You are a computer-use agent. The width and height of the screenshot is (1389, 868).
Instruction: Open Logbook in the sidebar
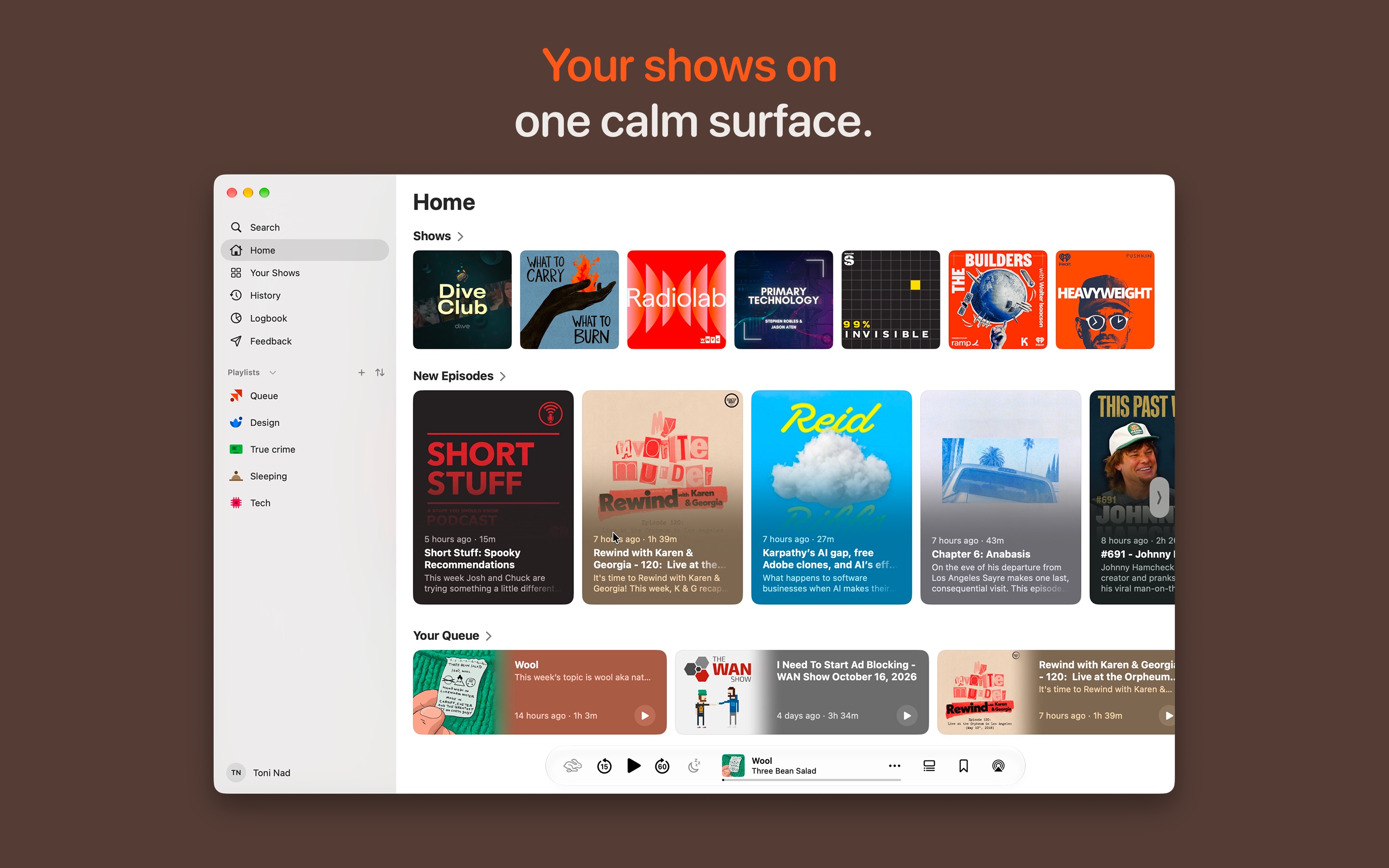tap(304, 318)
